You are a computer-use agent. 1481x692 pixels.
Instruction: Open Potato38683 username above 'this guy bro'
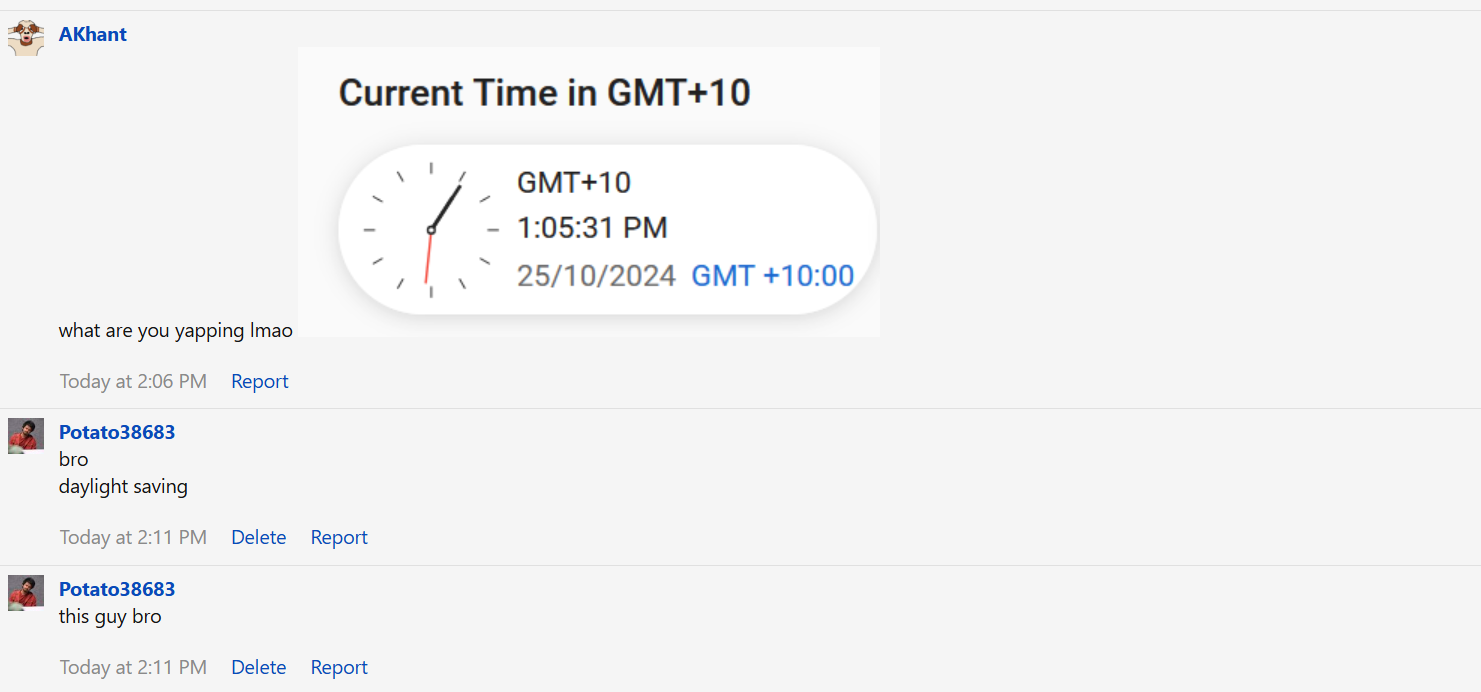coord(117,589)
